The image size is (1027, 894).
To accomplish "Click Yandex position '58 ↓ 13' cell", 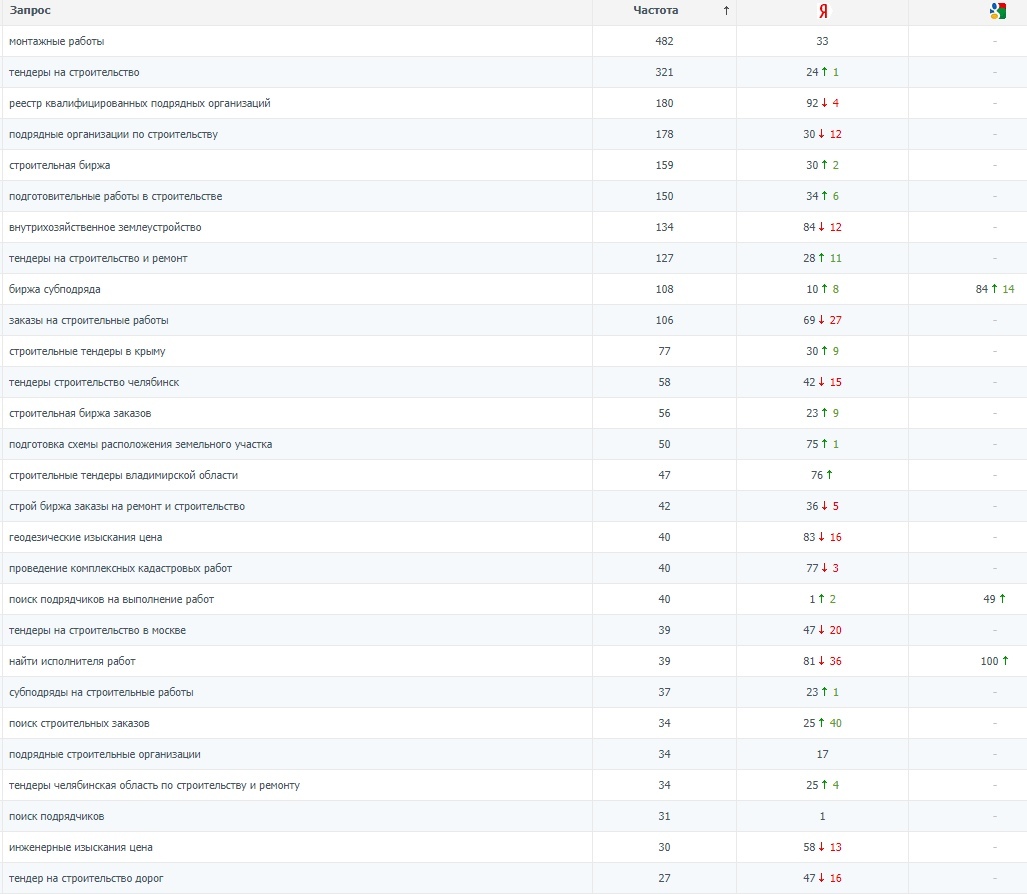I will 822,847.
